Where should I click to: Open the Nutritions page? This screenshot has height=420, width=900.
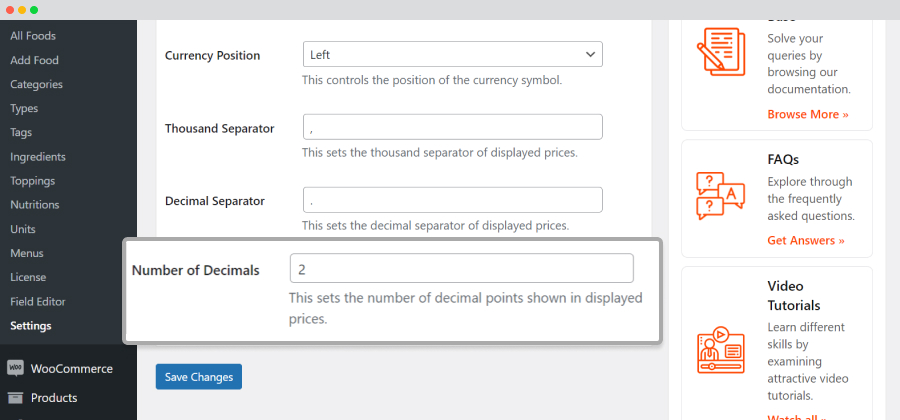pyautogui.click(x=34, y=205)
